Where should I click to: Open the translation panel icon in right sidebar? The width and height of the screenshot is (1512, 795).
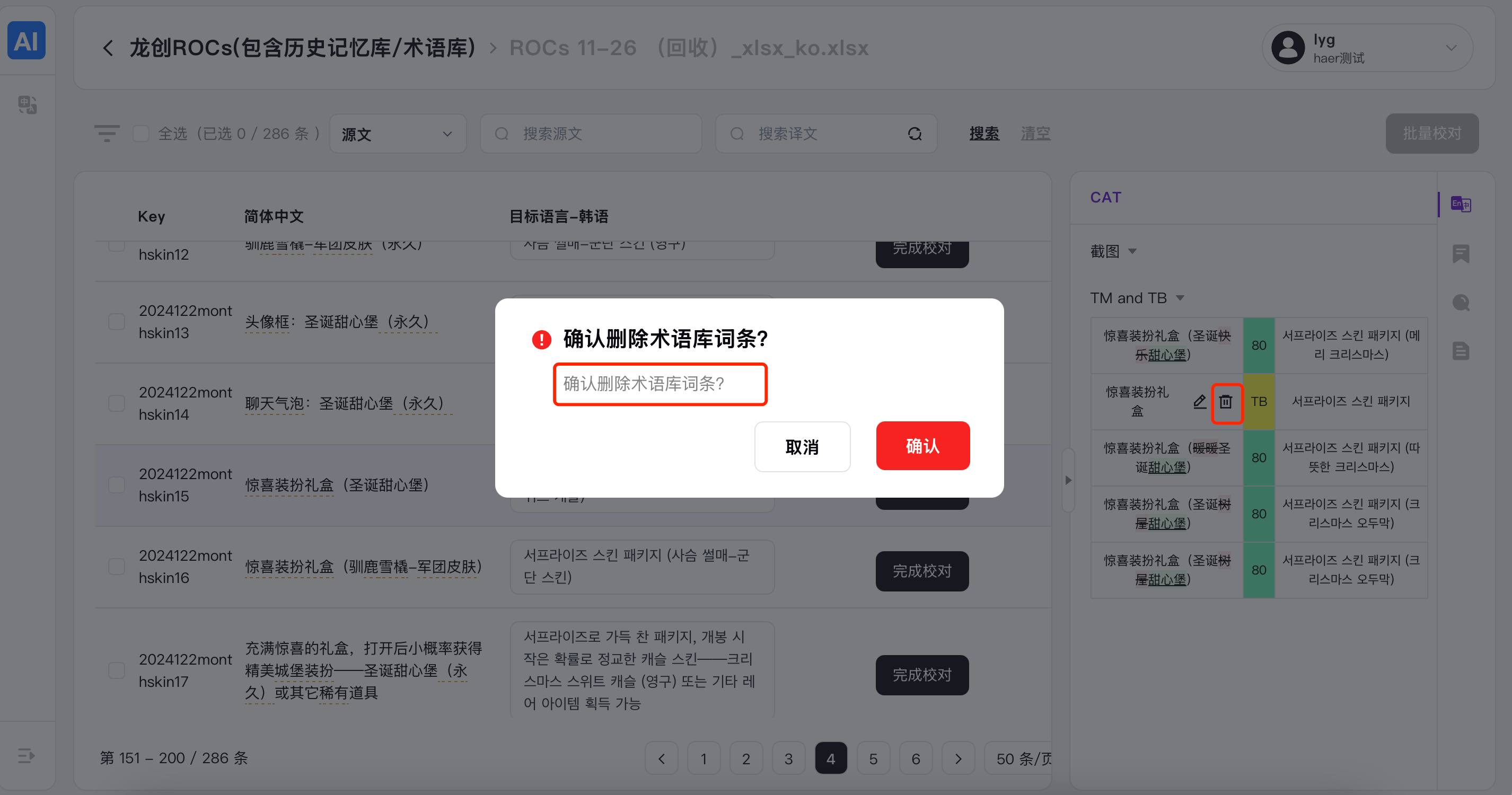click(x=1461, y=204)
